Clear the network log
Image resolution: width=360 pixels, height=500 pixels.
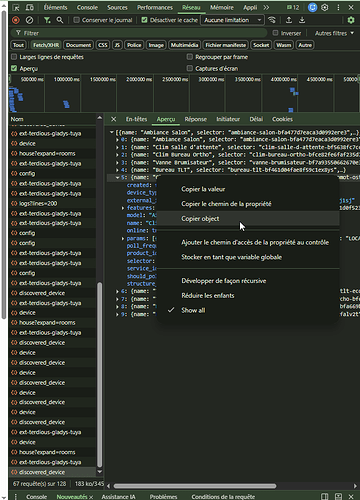tap(29, 20)
